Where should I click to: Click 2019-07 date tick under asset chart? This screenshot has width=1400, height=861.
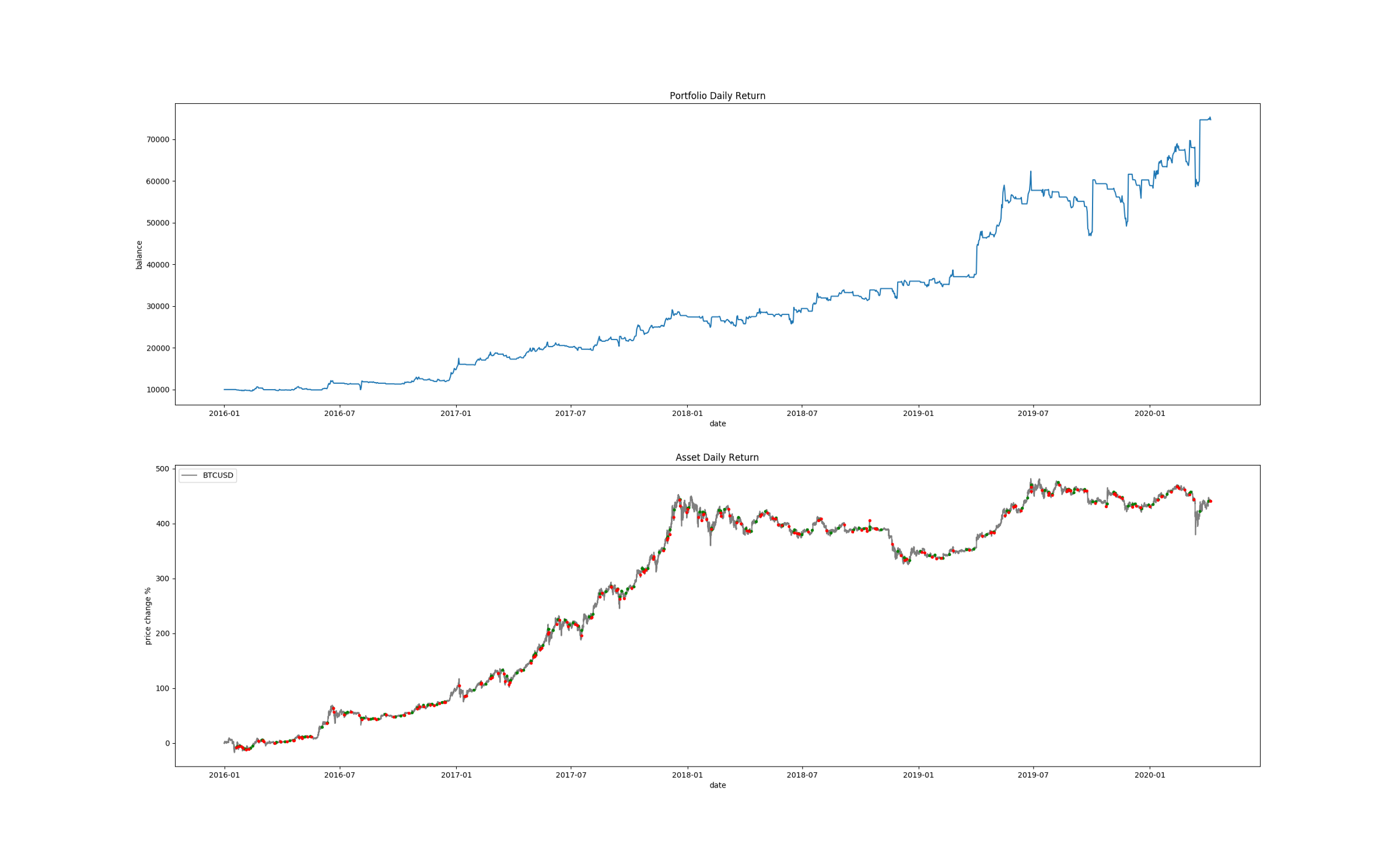point(1032,775)
